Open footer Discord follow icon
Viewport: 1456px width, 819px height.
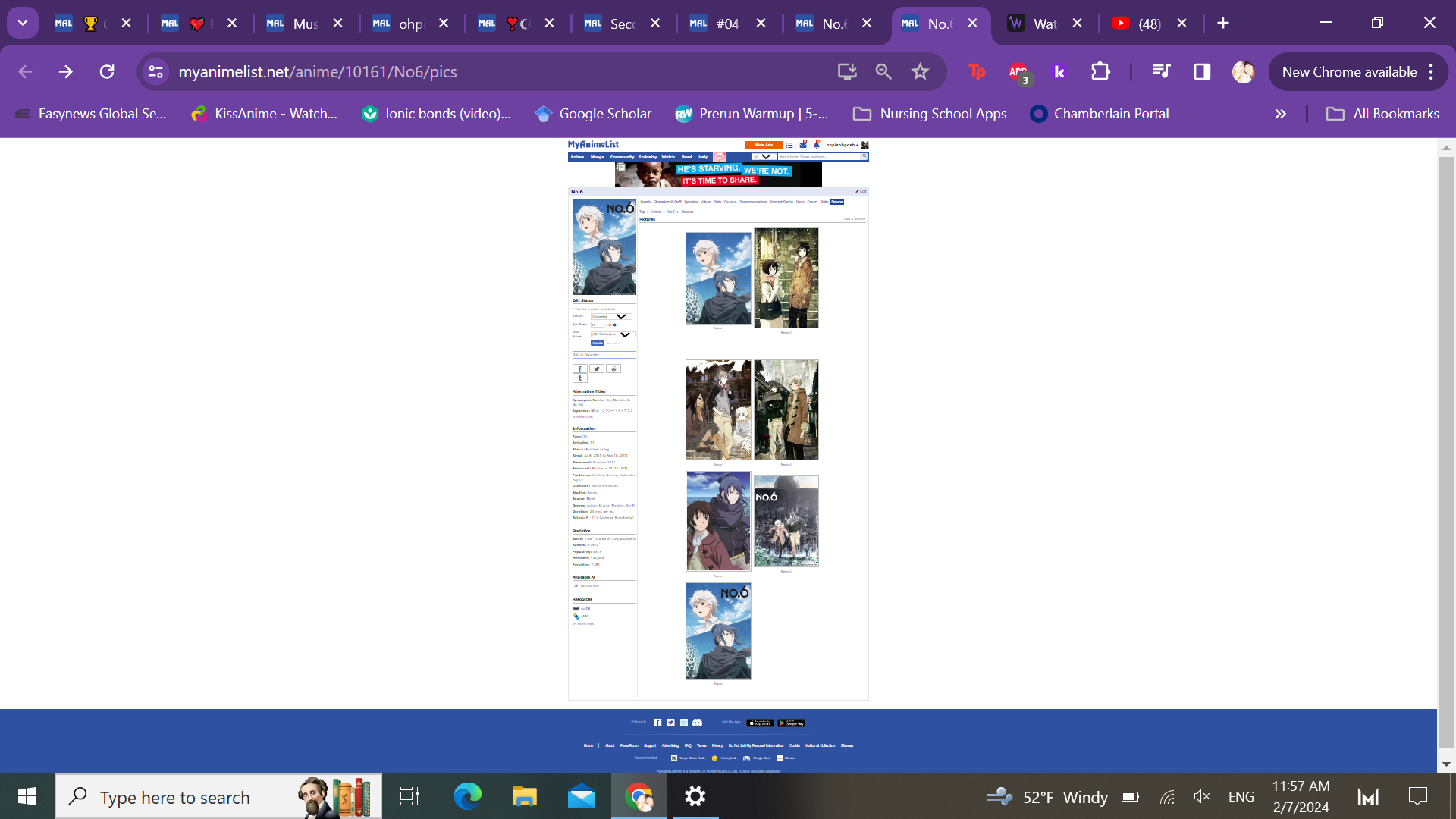(x=697, y=723)
